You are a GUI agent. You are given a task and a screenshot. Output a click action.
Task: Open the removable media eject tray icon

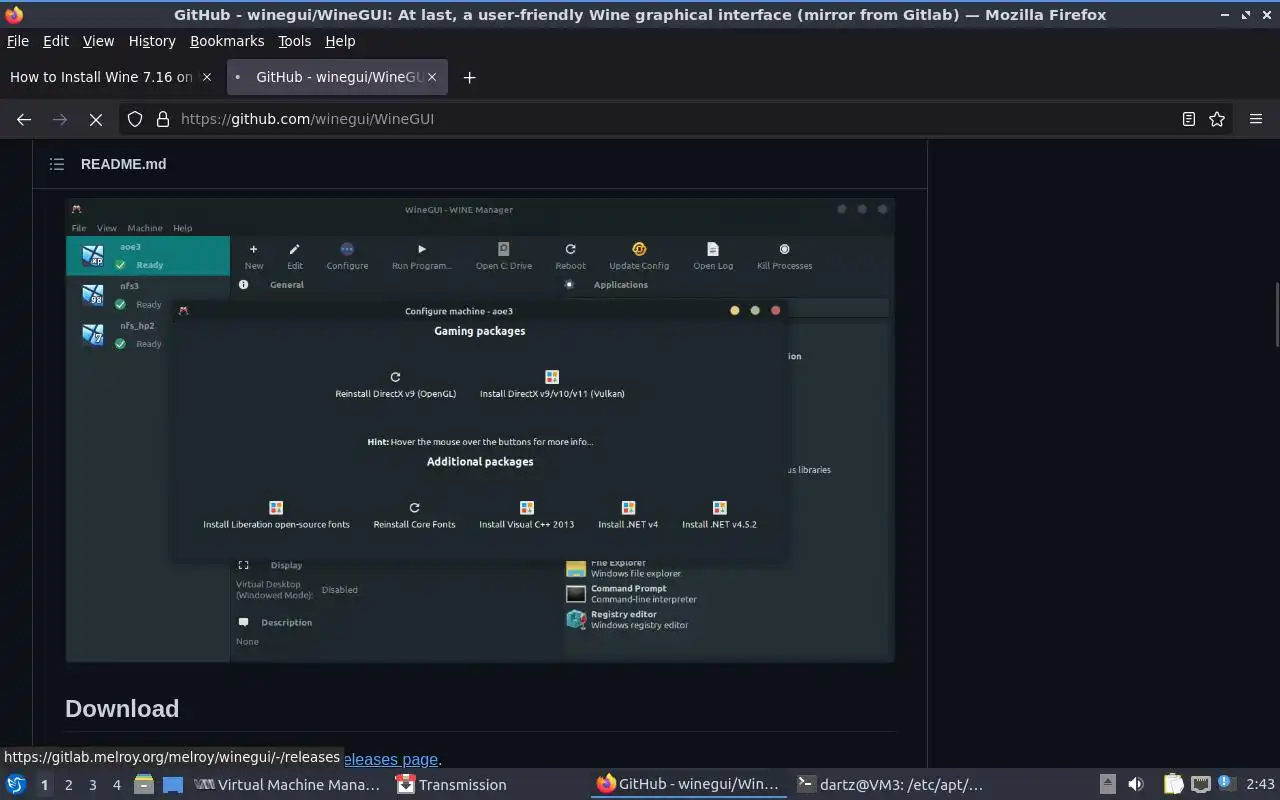click(x=1107, y=785)
